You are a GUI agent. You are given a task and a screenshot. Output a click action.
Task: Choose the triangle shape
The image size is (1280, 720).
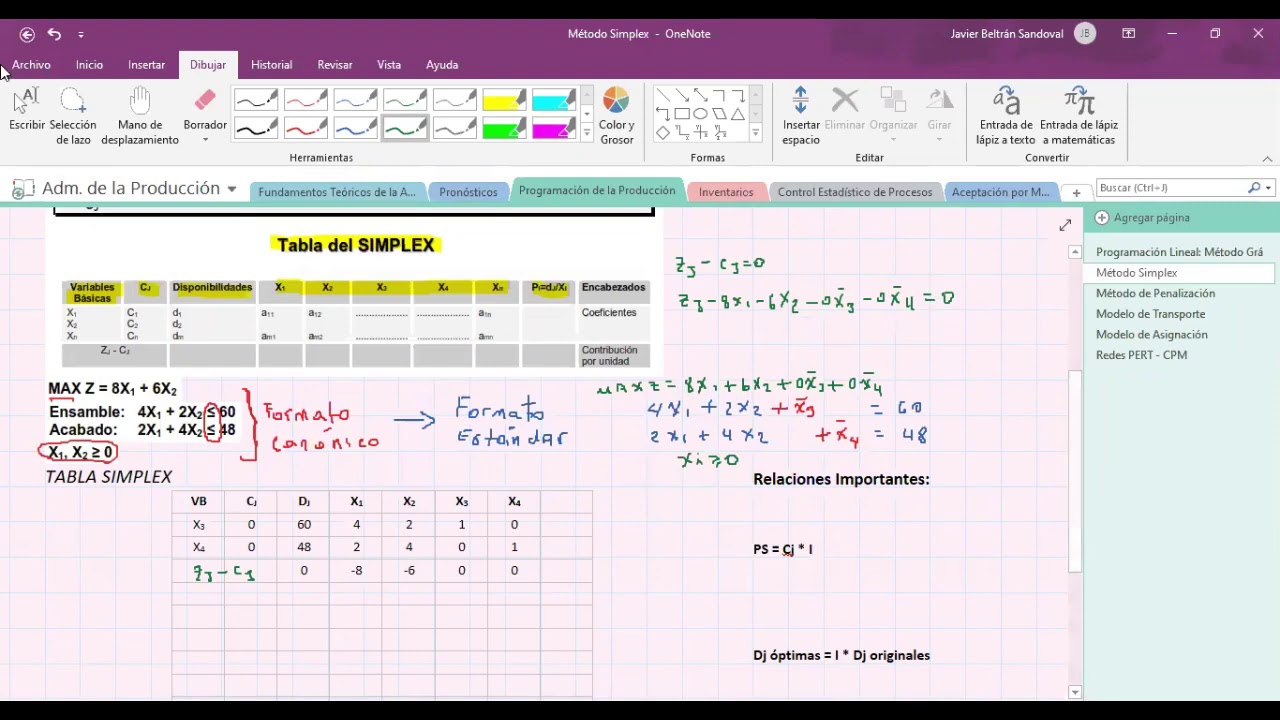[738, 114]
